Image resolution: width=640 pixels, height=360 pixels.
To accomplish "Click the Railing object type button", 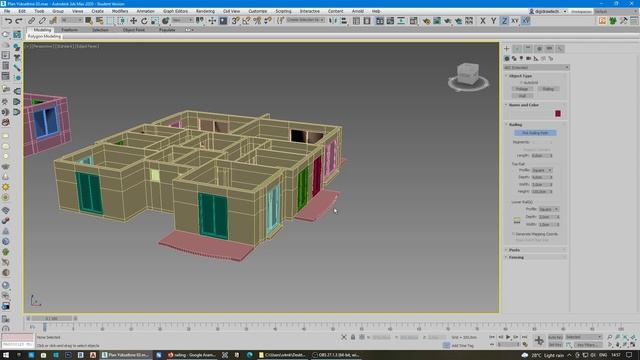I will [548, 89].
